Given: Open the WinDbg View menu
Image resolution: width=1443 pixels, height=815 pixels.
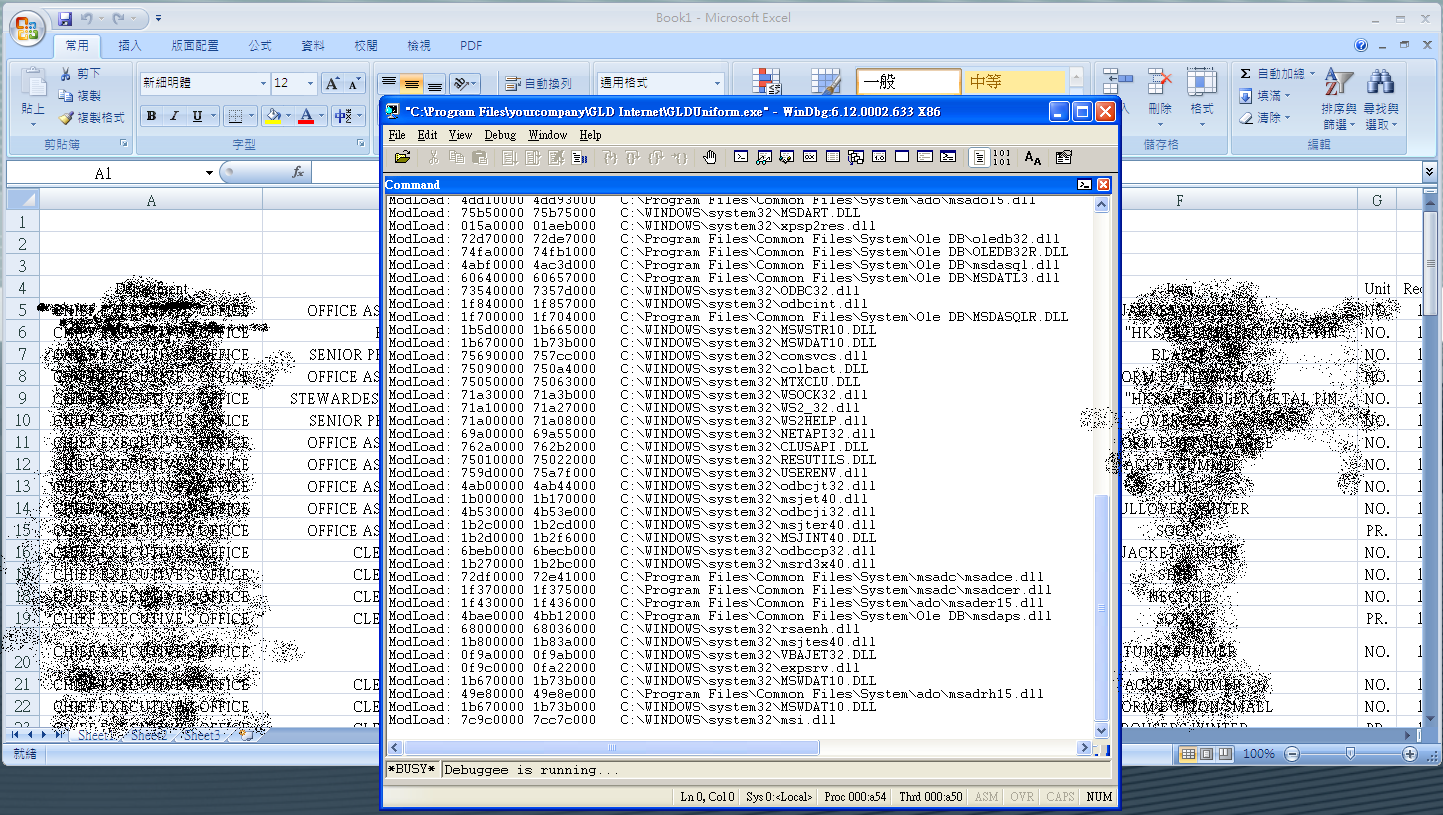Looking at the screenshot, I should click(x=460, y=135).
